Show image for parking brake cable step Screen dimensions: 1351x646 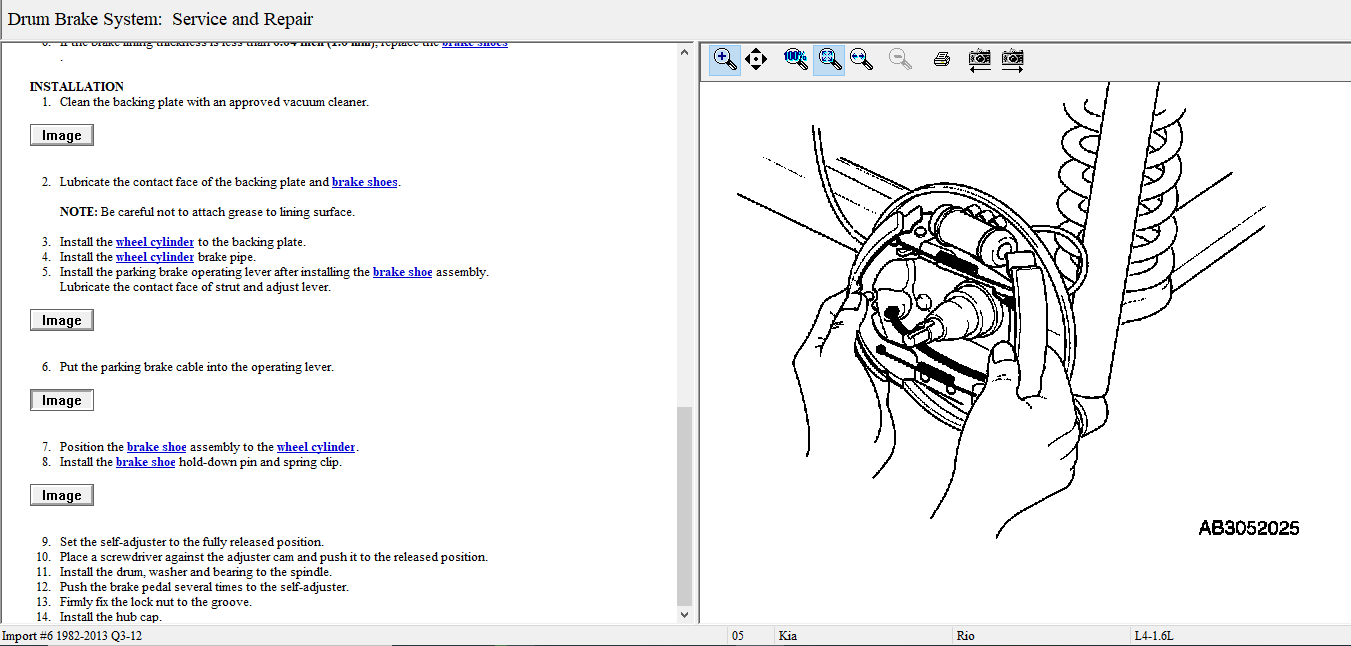62,401
